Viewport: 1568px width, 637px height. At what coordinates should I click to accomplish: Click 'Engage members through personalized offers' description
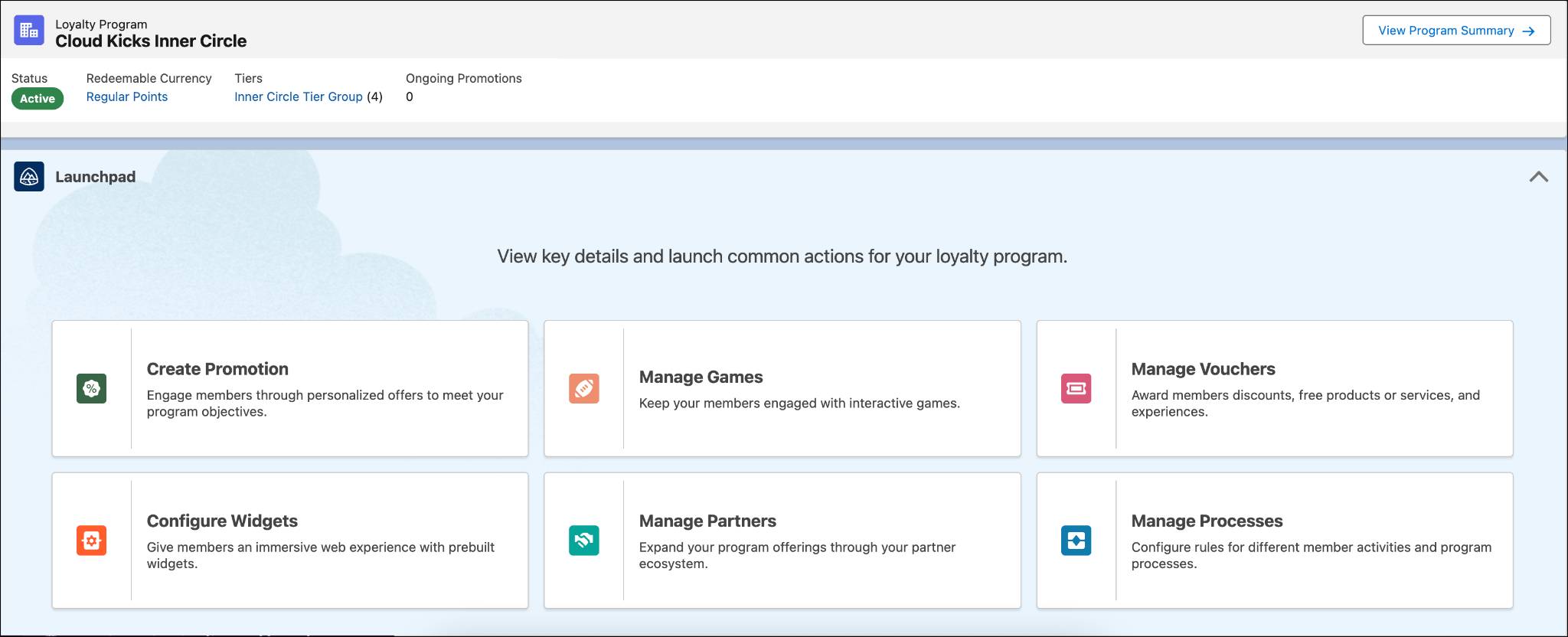point(325,403)
